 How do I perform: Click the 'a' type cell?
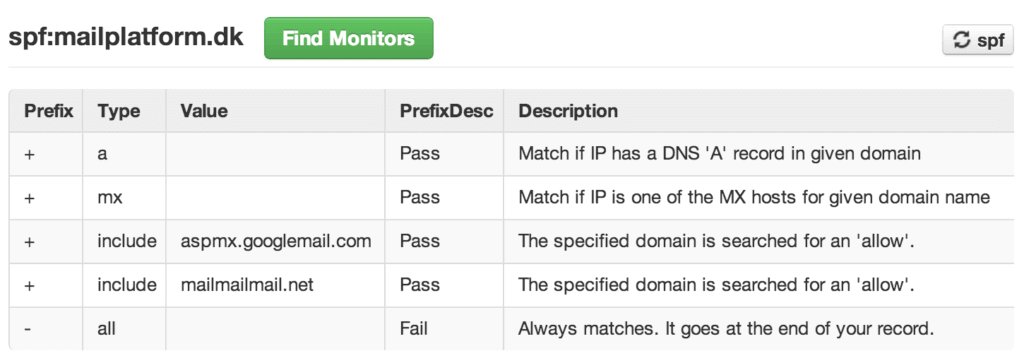[x=124, y=153]
